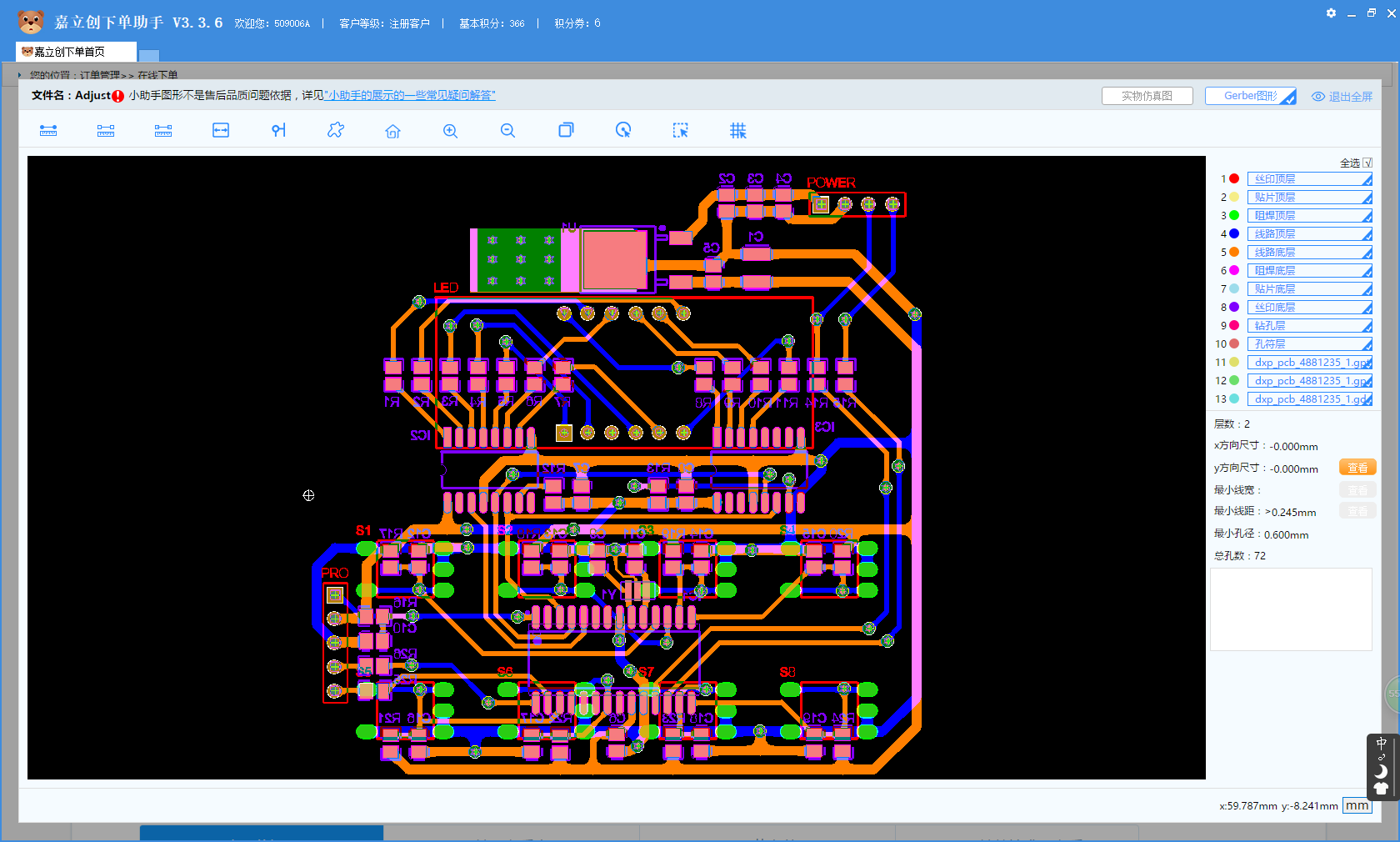The image size is (1400, 842).
Task: Click the 总孔数：72 text
Action: [x=1239, y=556]
